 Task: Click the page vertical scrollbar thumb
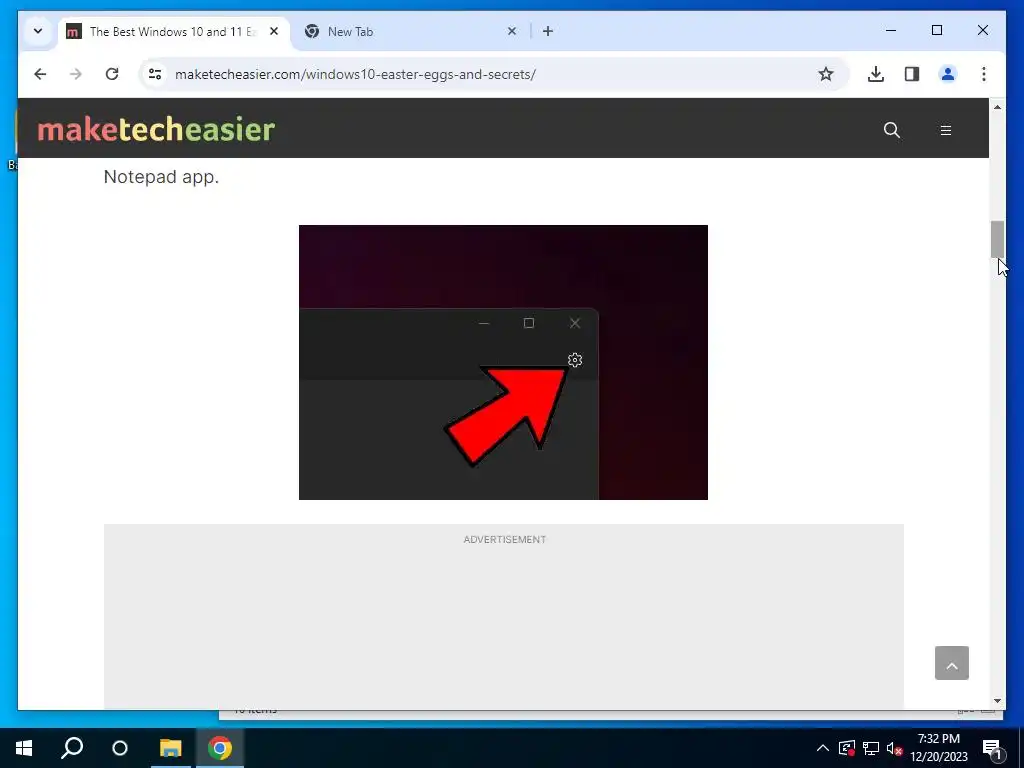click(997, 239)
